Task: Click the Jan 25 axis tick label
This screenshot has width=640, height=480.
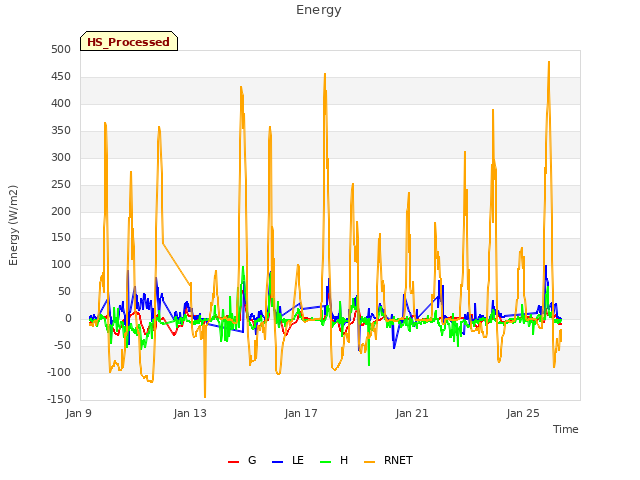Action: pos(523,413)
